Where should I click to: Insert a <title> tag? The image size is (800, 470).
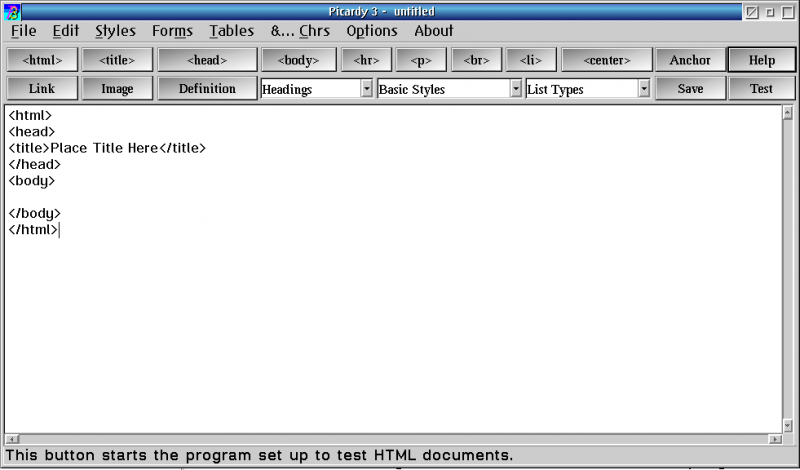[x=117, y=60]
